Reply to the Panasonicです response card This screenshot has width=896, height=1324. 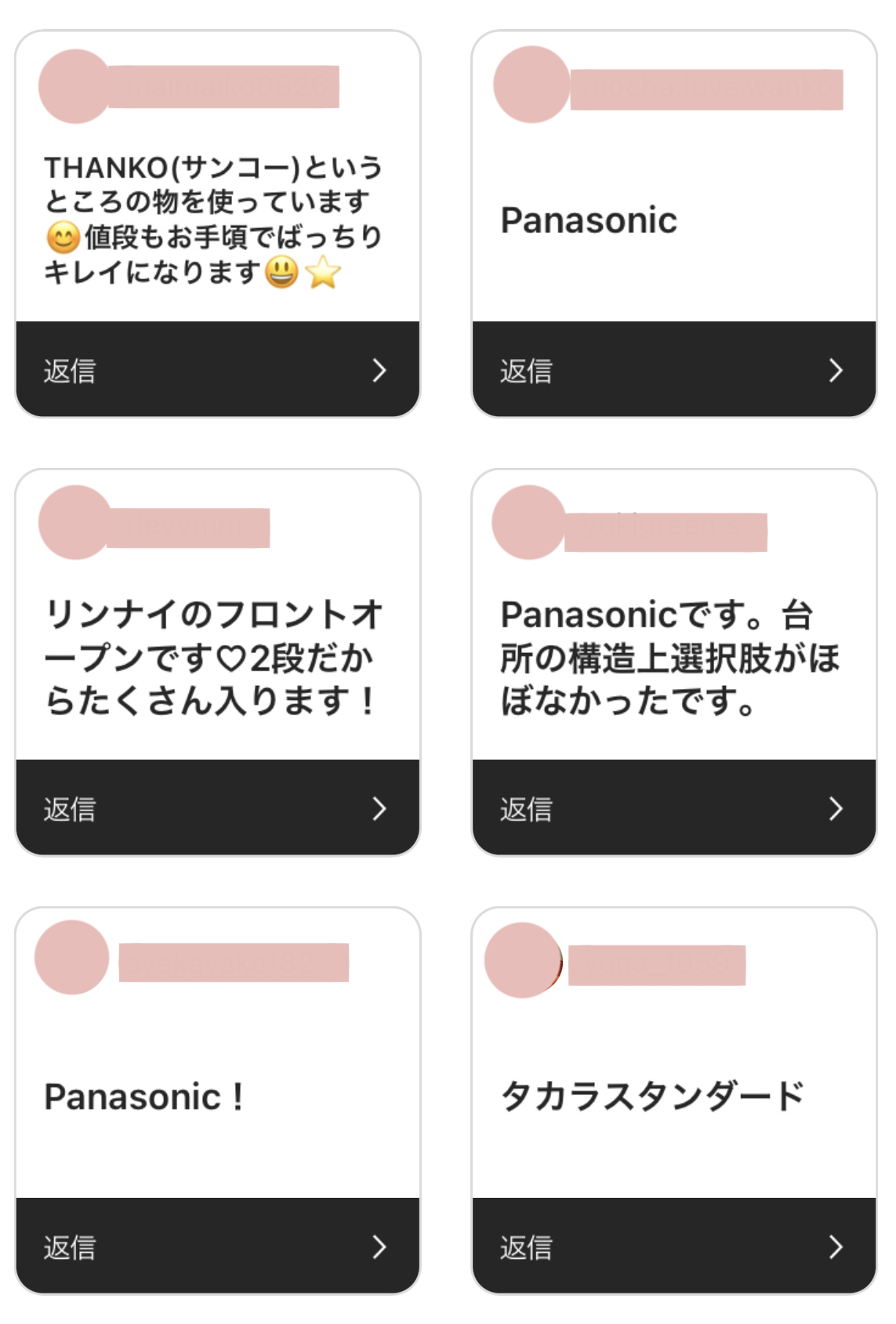(526, 809)
